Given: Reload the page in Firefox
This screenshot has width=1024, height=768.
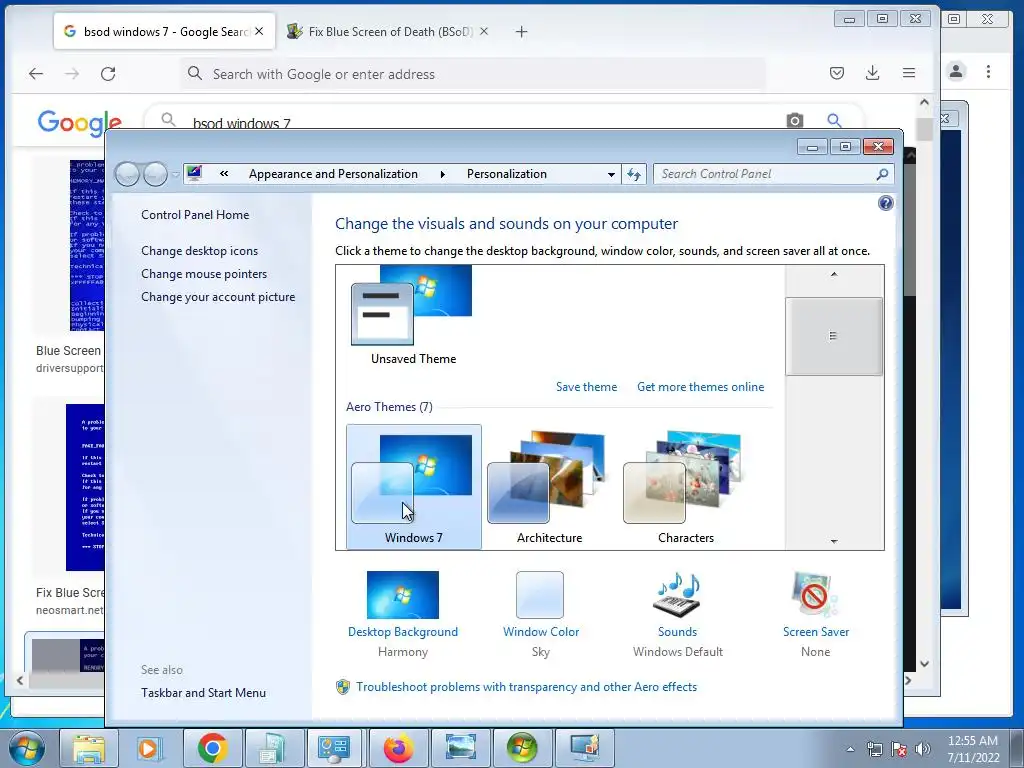Looking at the screenshot, I should (108, 74).
